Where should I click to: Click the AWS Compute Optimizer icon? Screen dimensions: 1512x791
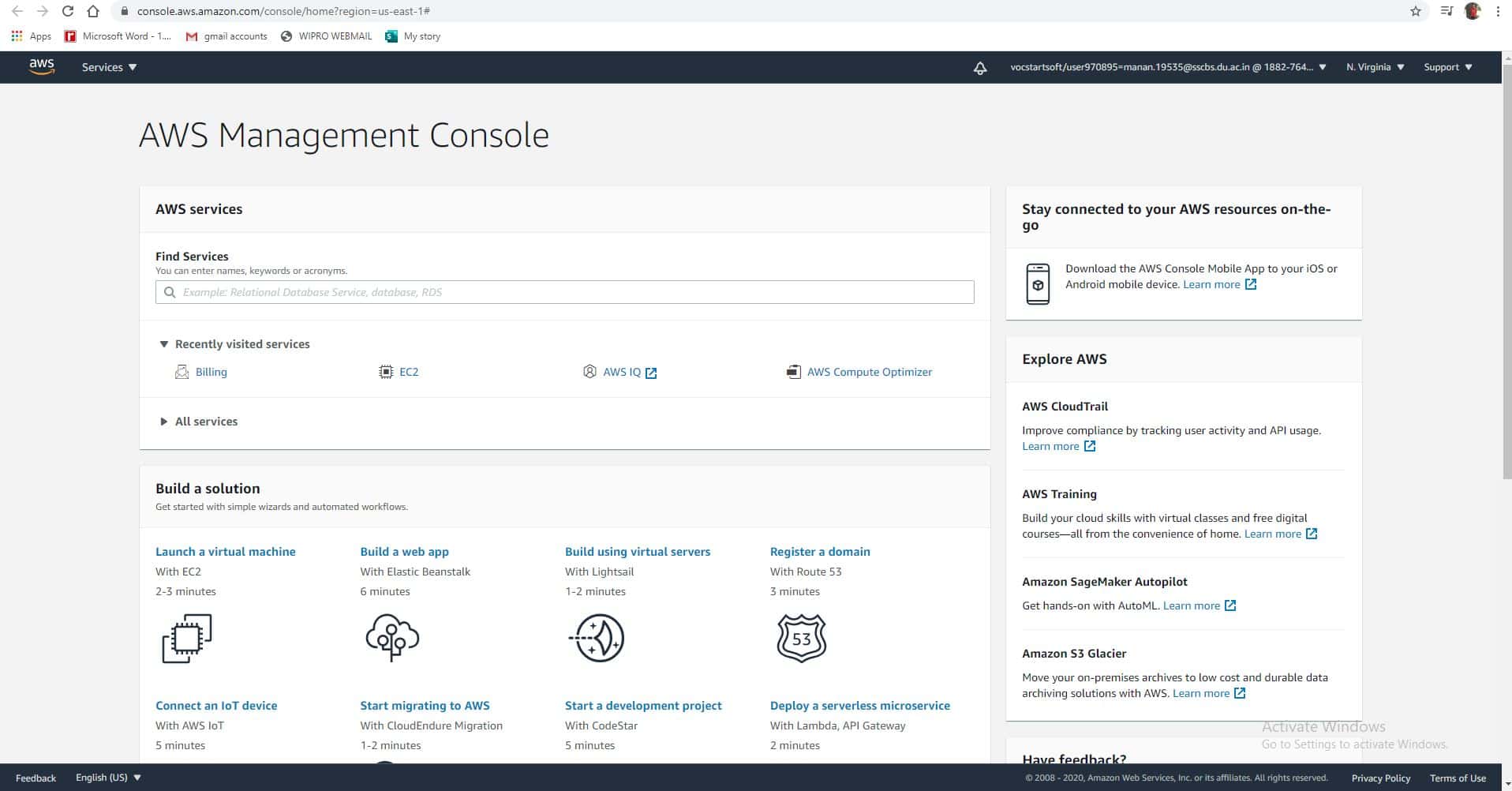(x=794, y=372)
